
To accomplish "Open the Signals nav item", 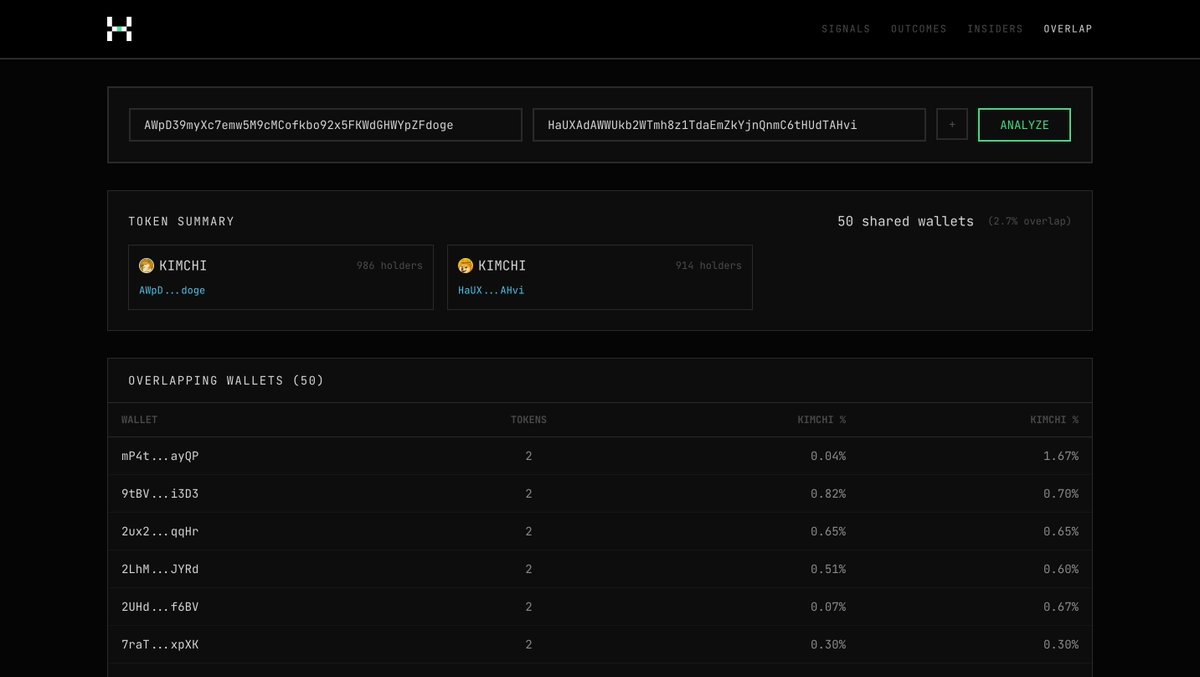I will (x=846, y=29).
